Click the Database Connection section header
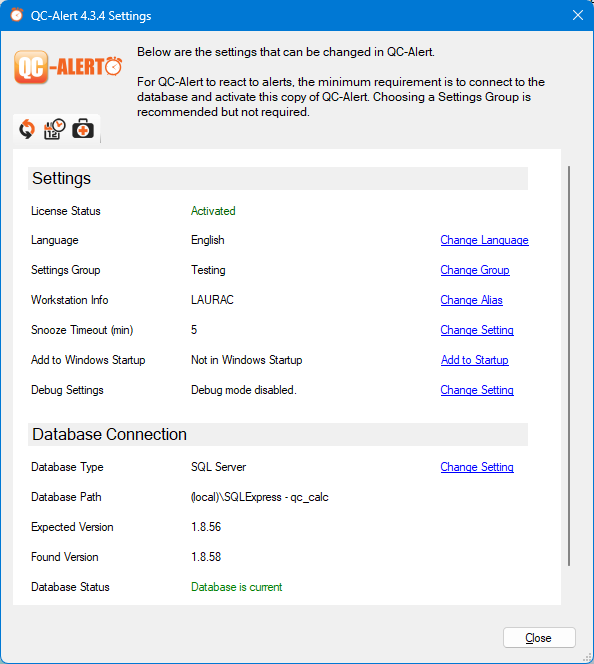 278,434
